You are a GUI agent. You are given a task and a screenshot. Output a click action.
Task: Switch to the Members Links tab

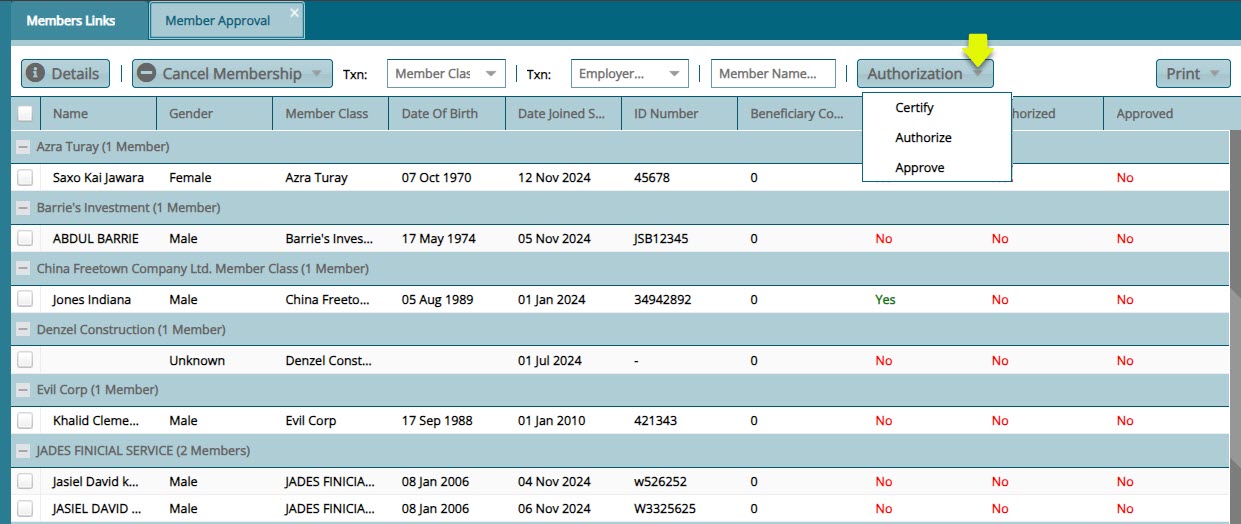point(71,20)
